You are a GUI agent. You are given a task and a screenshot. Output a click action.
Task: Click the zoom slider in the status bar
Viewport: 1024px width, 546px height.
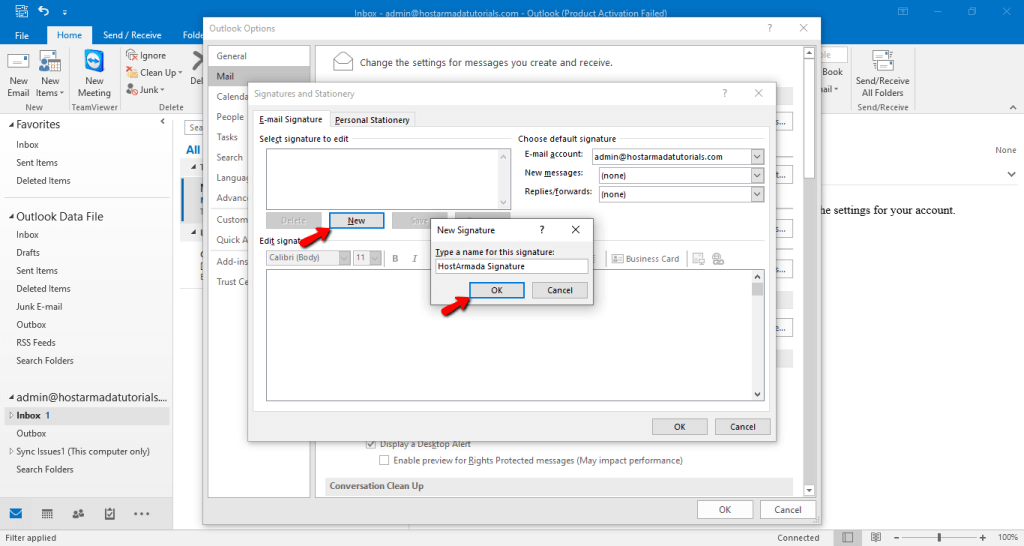pos(938,537)
